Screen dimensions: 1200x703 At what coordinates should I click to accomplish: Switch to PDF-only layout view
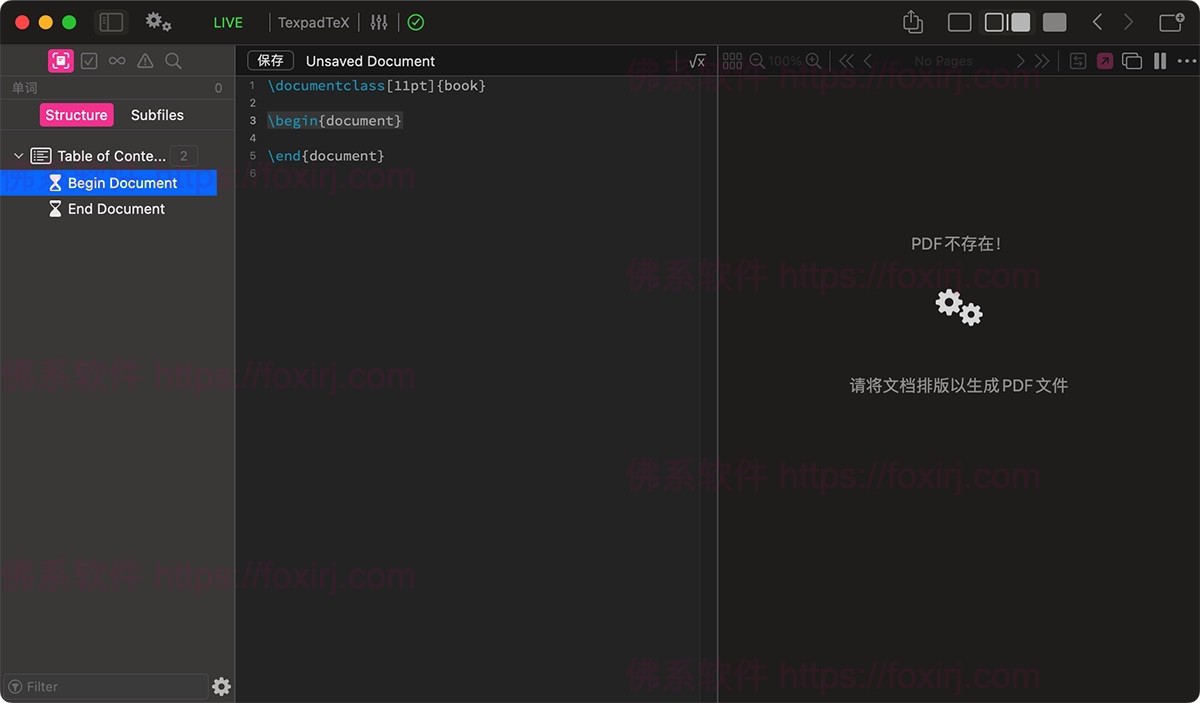[x=1054, y=21]
